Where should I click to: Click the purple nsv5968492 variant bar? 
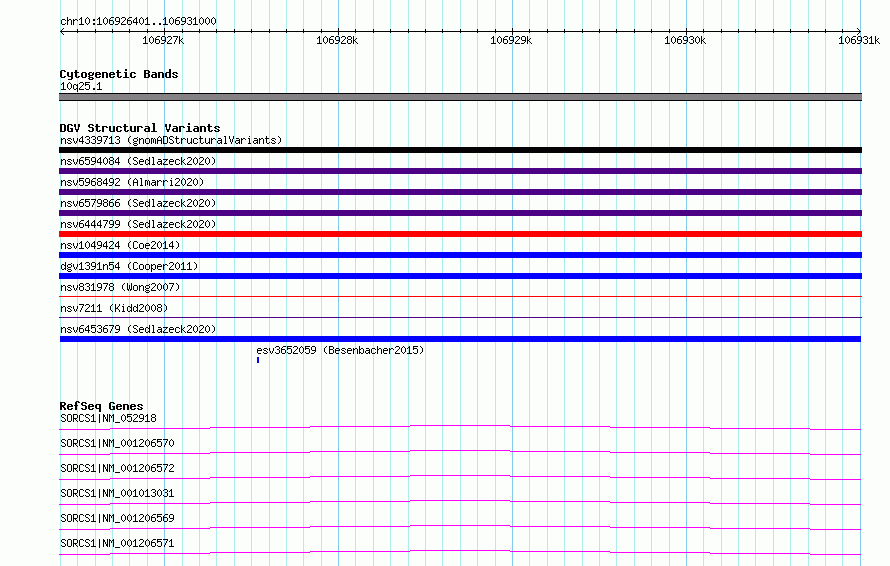[460, 192]
